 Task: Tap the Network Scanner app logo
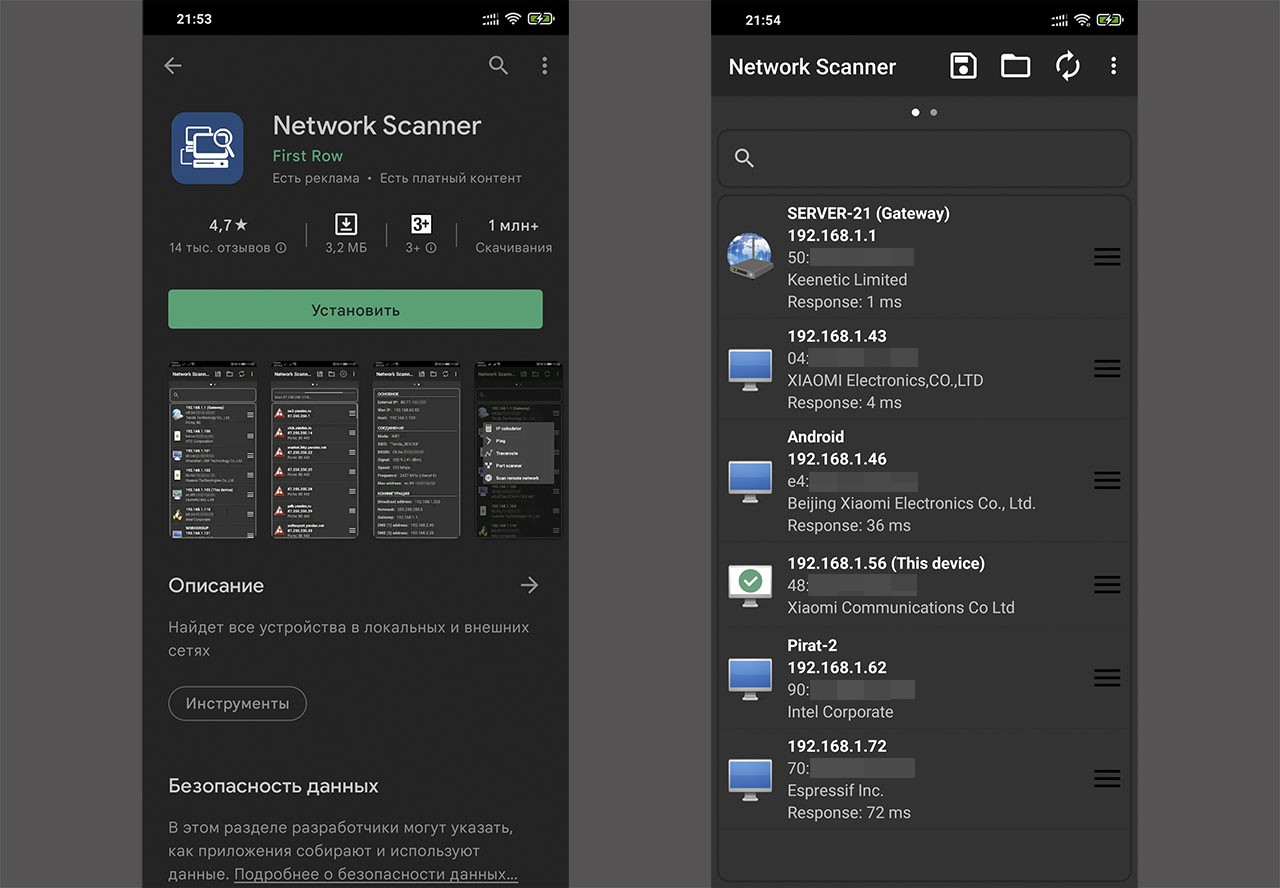(x=207, y=148)
